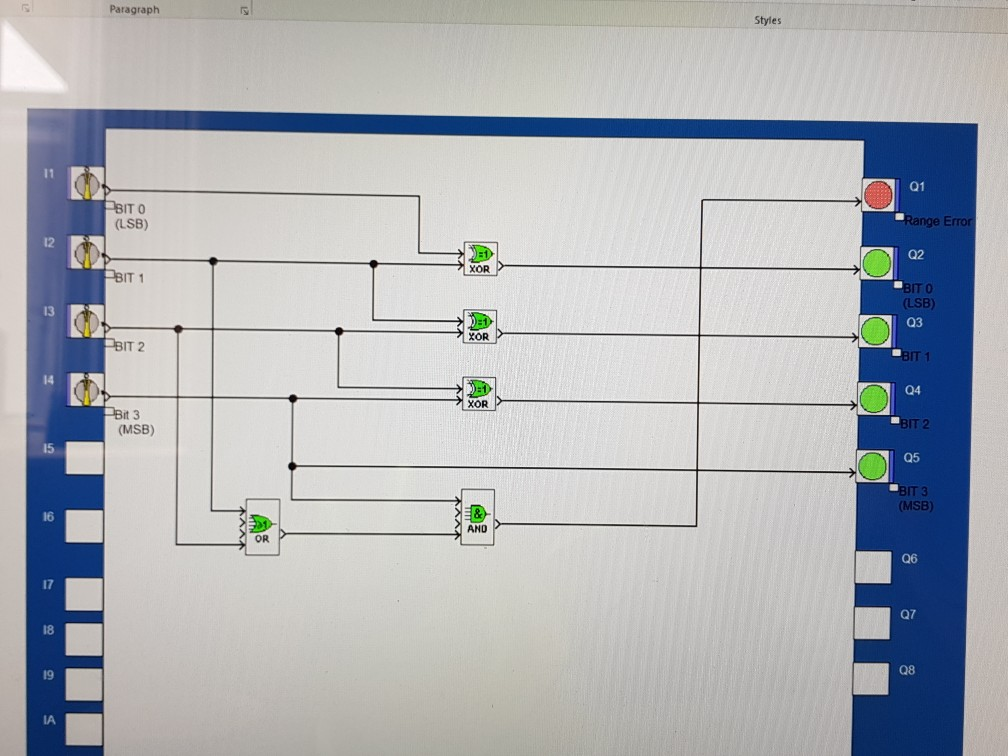Select the top XOR gate
This screenshot has height=756, width=1008.
click(x=480, y=259)
